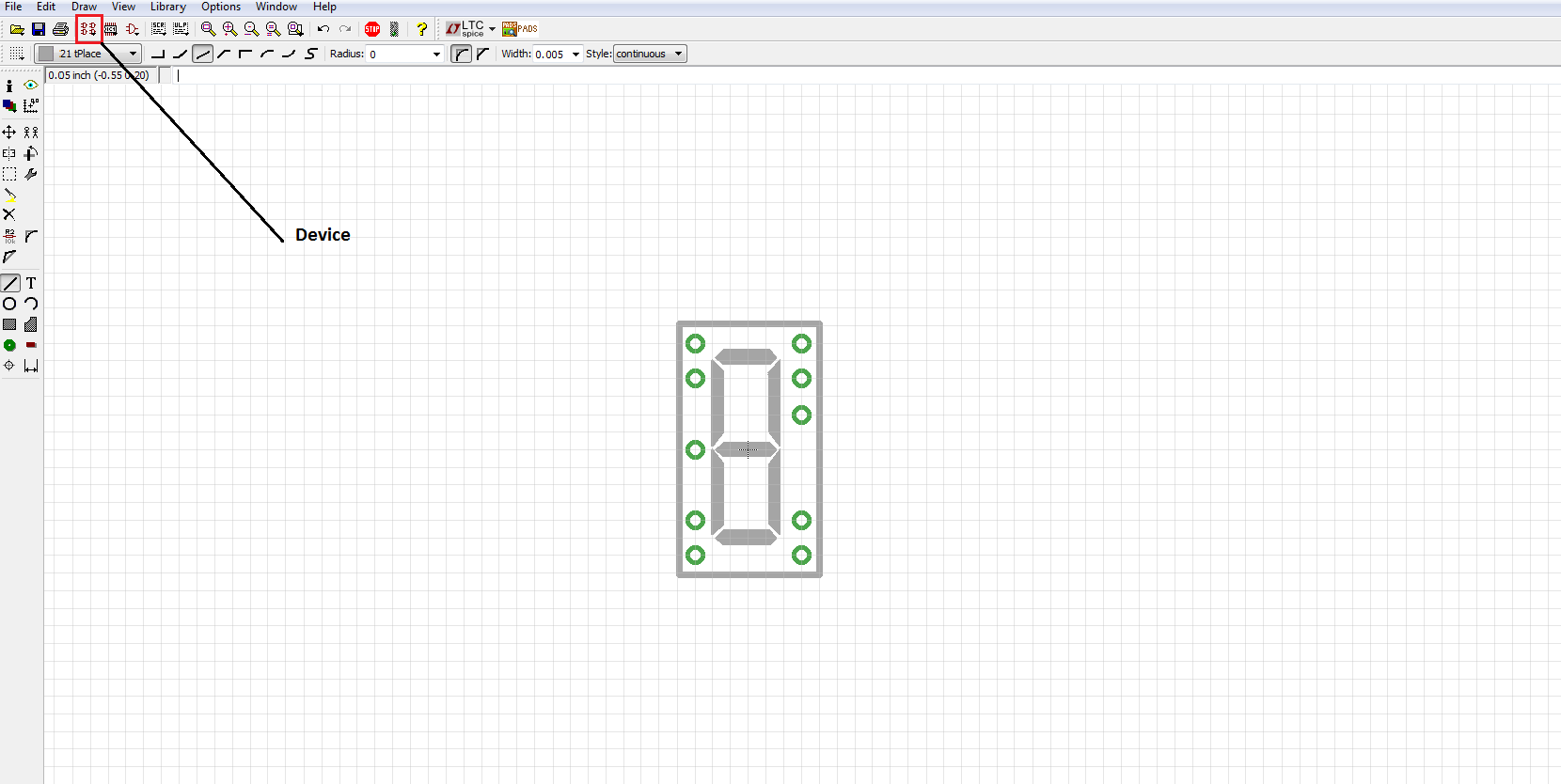Choose the first right-angle bend style
The width and height of the screenshot is (1561, 784).
(158, 54)
